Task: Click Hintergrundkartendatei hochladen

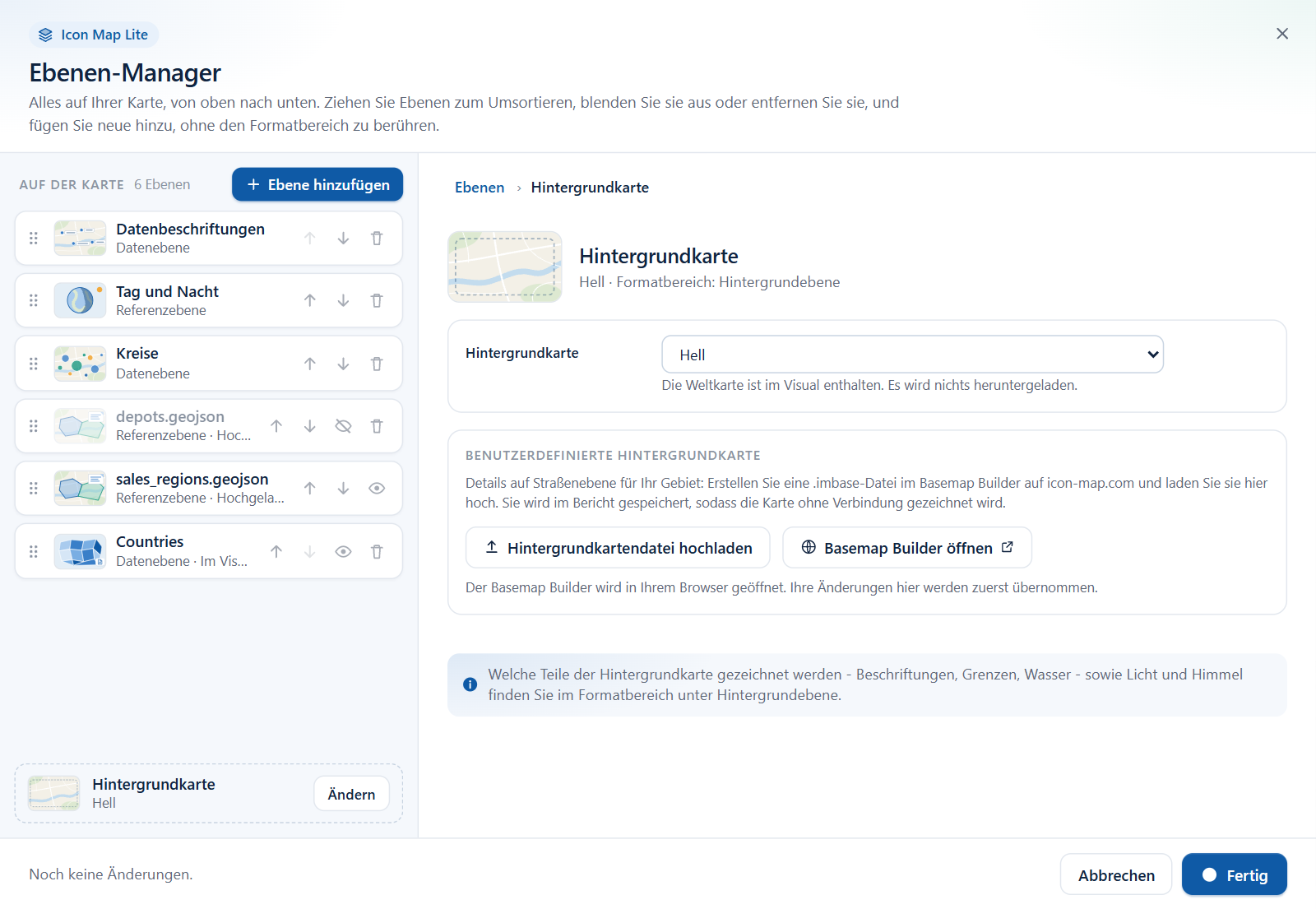Action: pos(618,548)
